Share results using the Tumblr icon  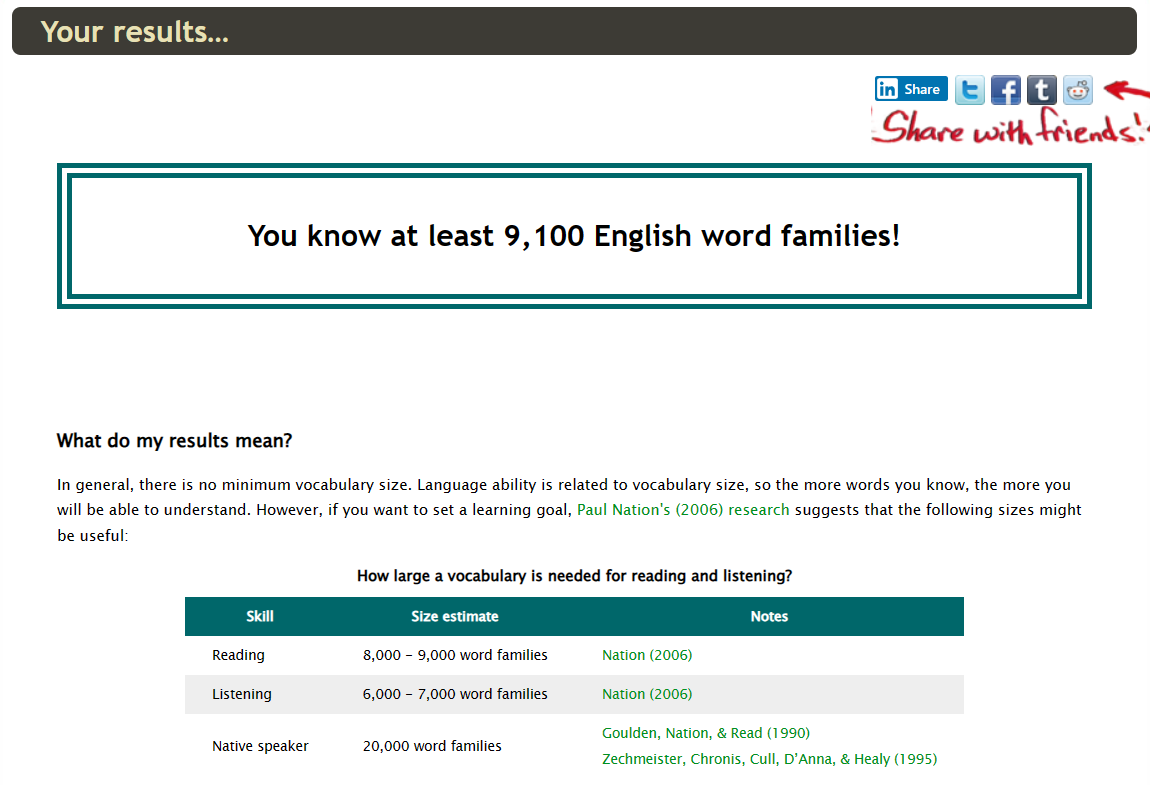coord(1041,90)
